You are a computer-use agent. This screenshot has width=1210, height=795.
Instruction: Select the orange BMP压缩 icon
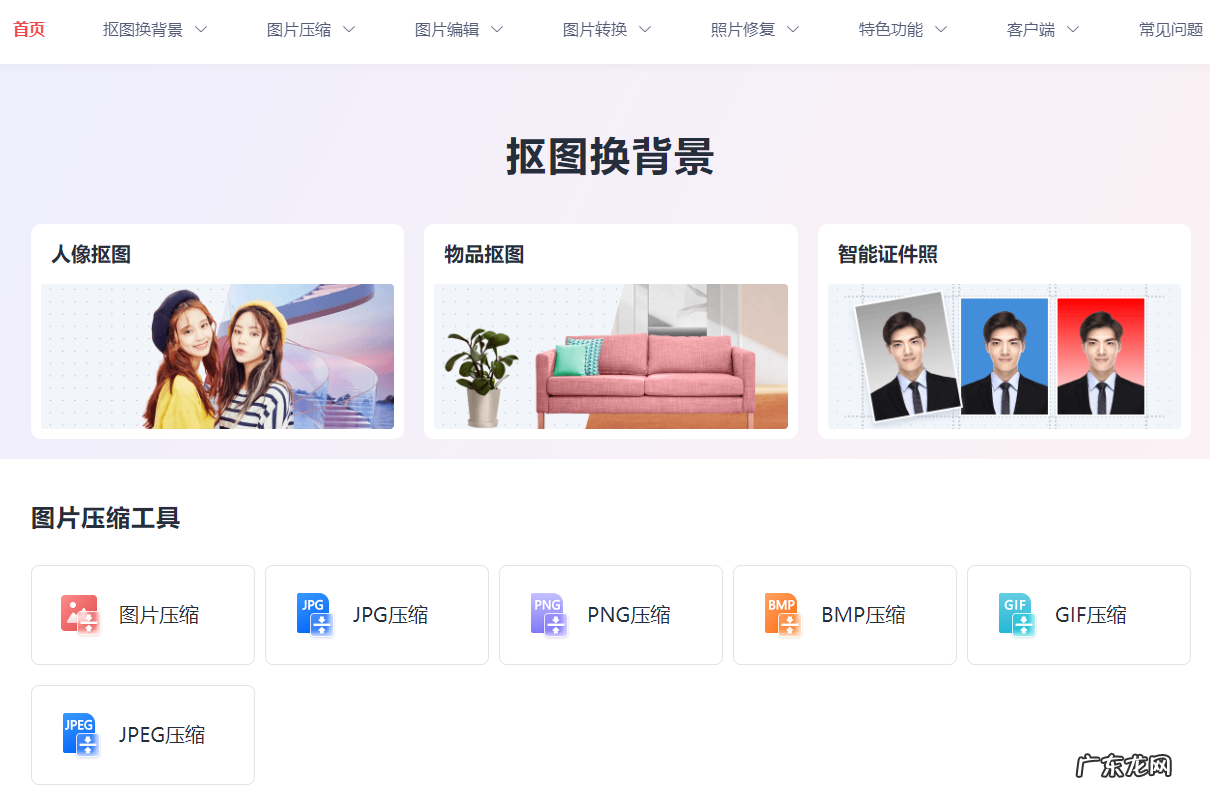pos(782,615)
